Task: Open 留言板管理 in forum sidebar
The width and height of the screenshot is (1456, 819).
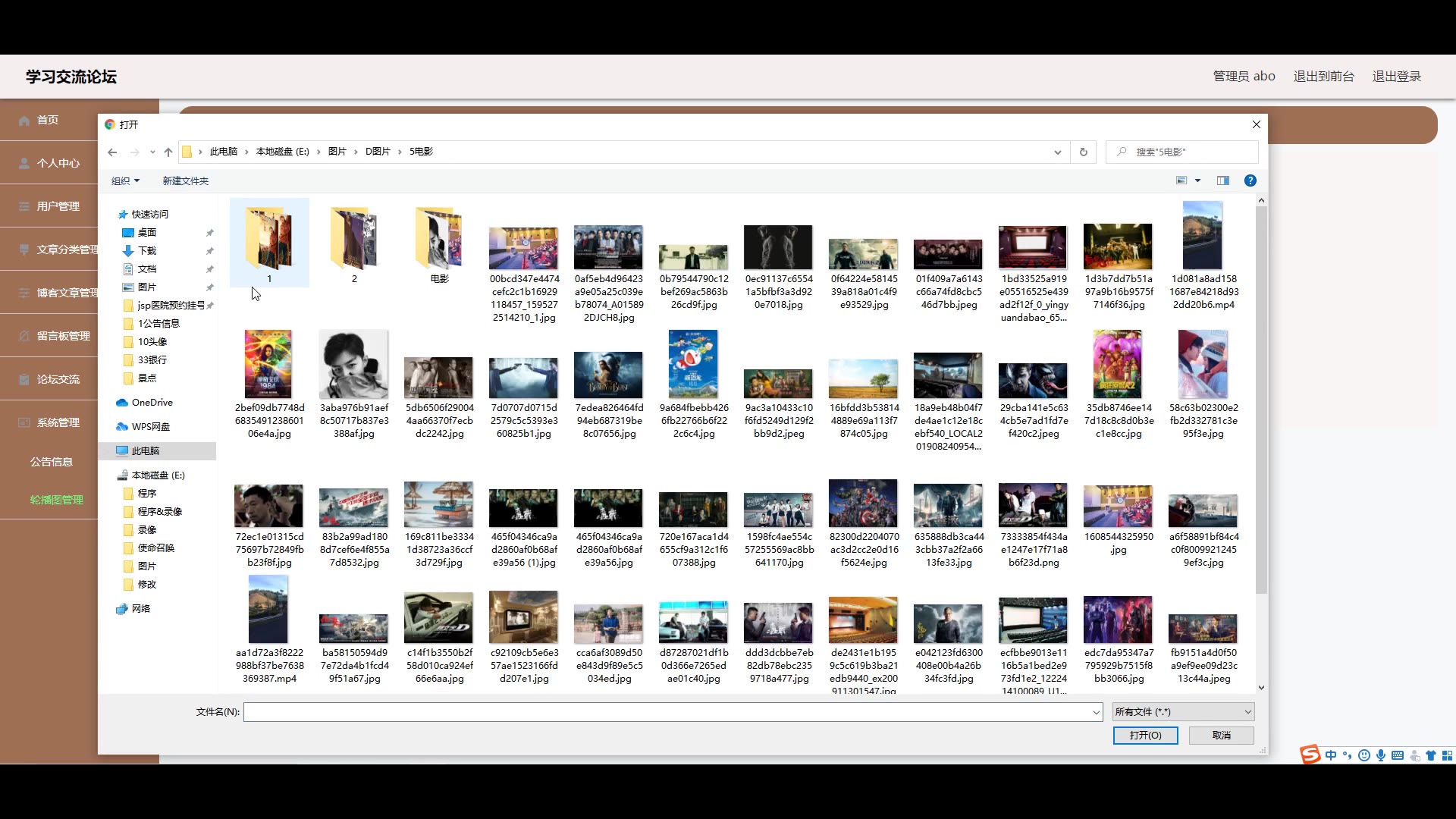Action: (63, 336)
